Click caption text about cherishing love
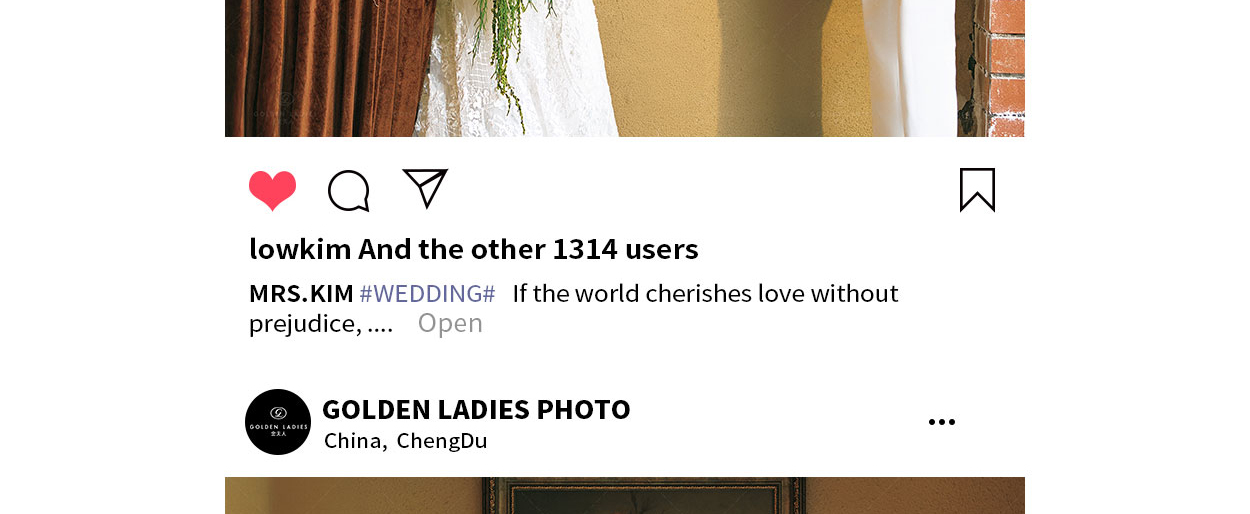The width and height of the screenshot is (1250, 514). pos(705,294)
